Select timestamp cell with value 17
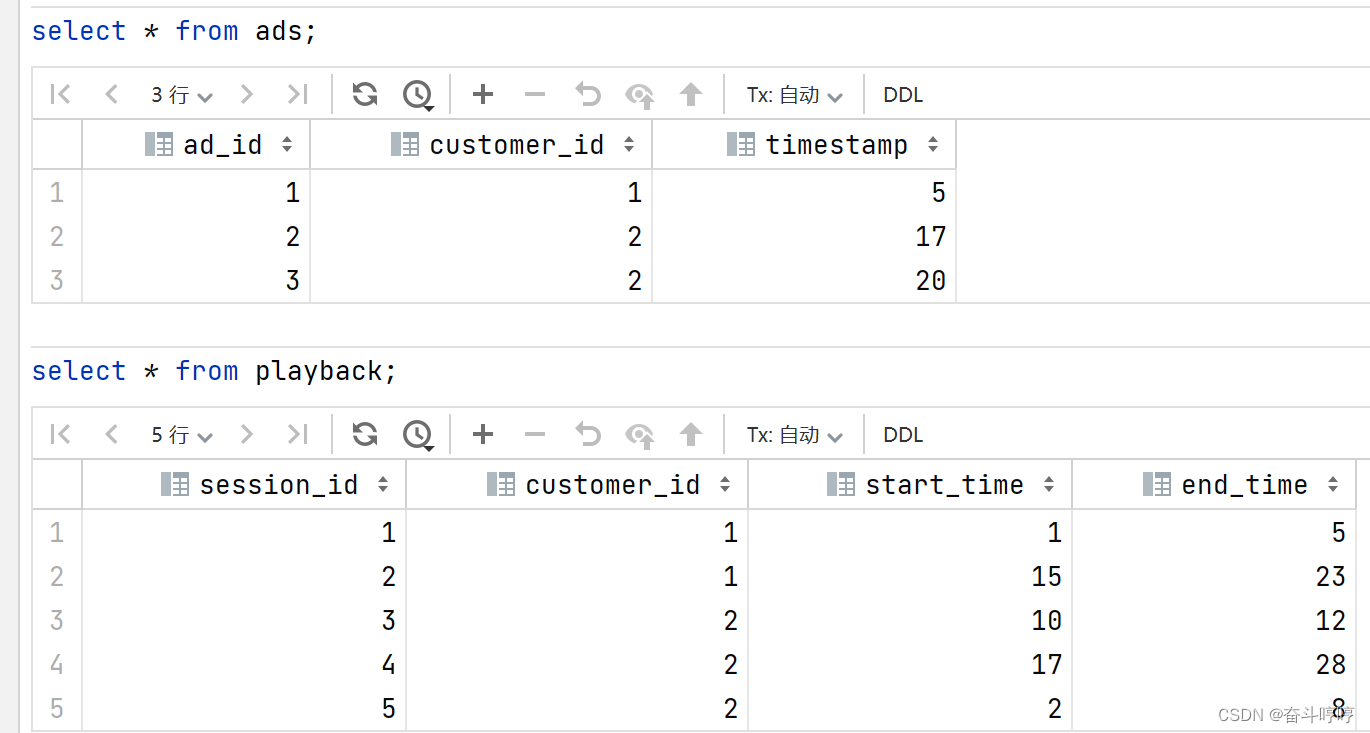1370x733 pixels. coord(804,236)
